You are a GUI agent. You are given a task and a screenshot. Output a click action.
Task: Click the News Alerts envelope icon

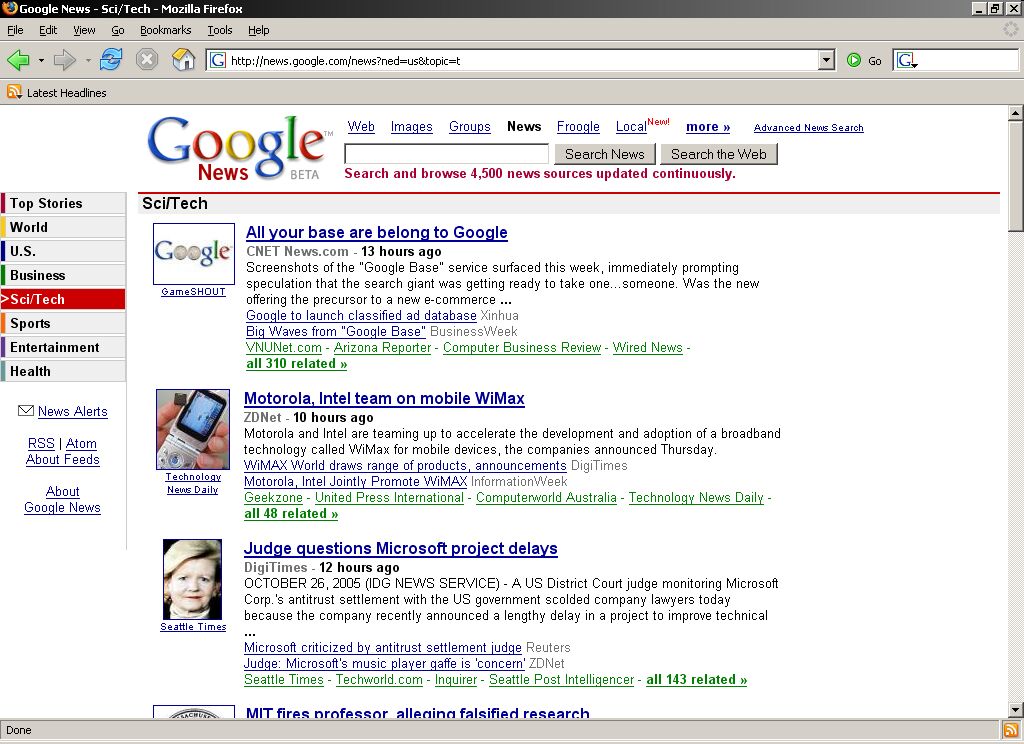tap(25, 411)
